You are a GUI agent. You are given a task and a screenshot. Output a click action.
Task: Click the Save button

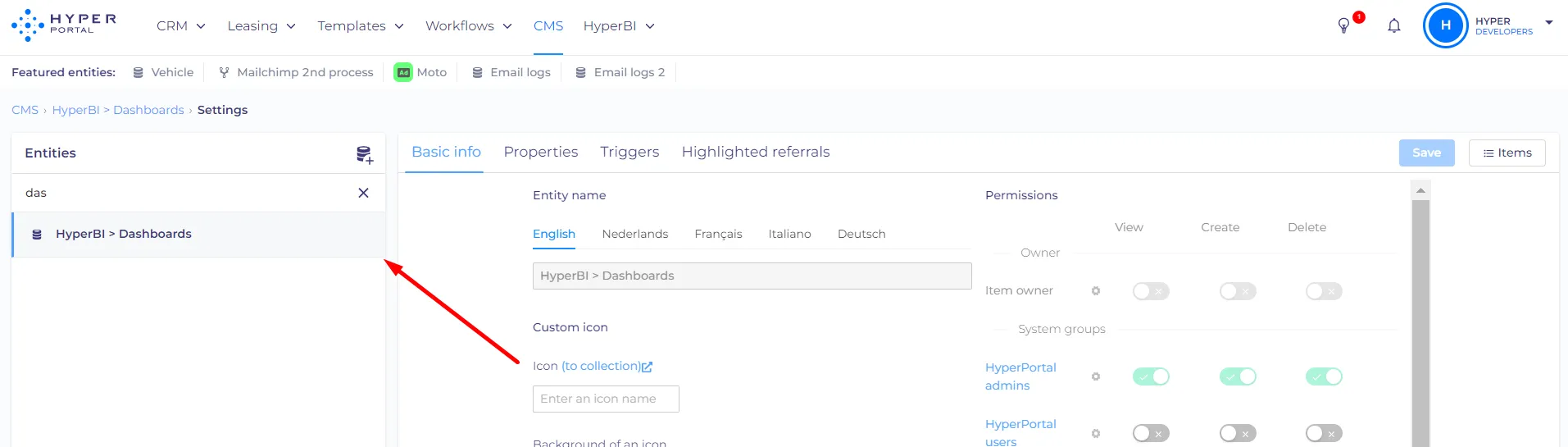(1427, 153)
